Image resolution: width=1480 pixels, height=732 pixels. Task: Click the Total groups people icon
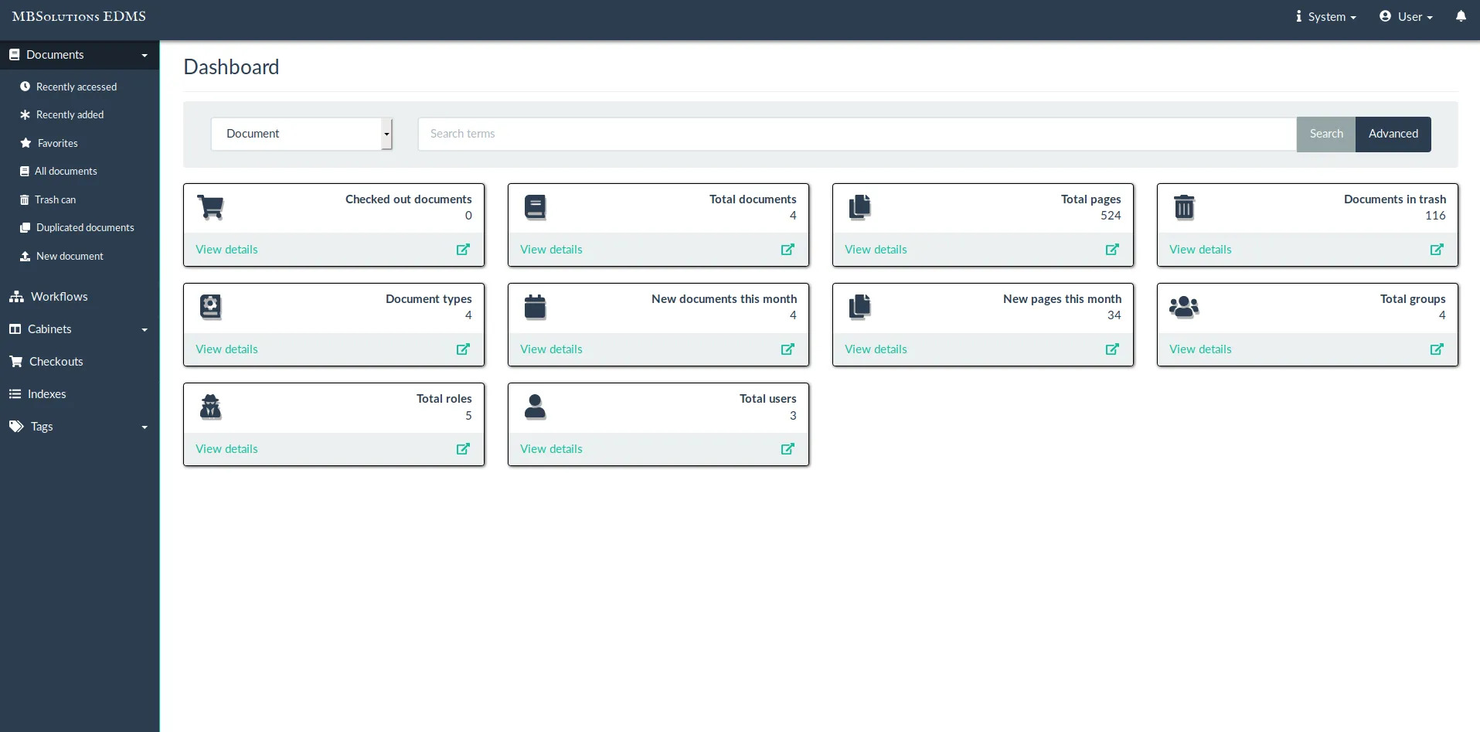[x=1184, y=307]
